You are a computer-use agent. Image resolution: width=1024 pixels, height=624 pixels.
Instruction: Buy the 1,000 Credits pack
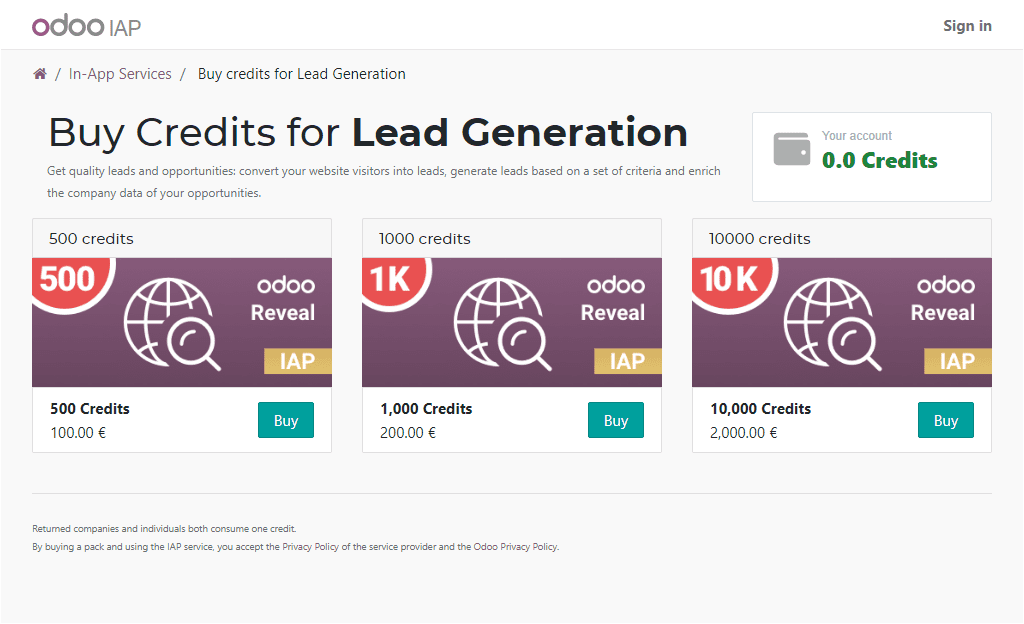point(615,420)
